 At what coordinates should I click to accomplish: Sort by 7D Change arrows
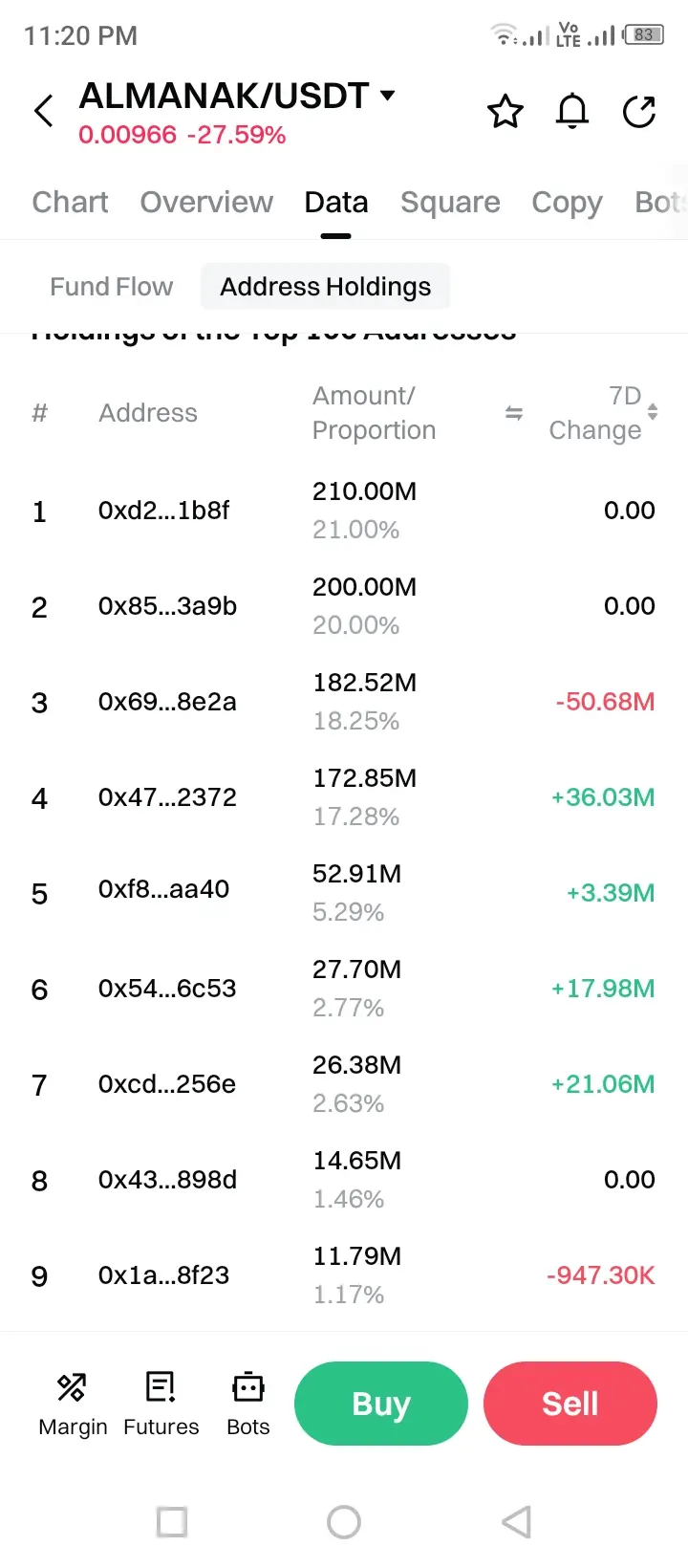click(653, 412)
